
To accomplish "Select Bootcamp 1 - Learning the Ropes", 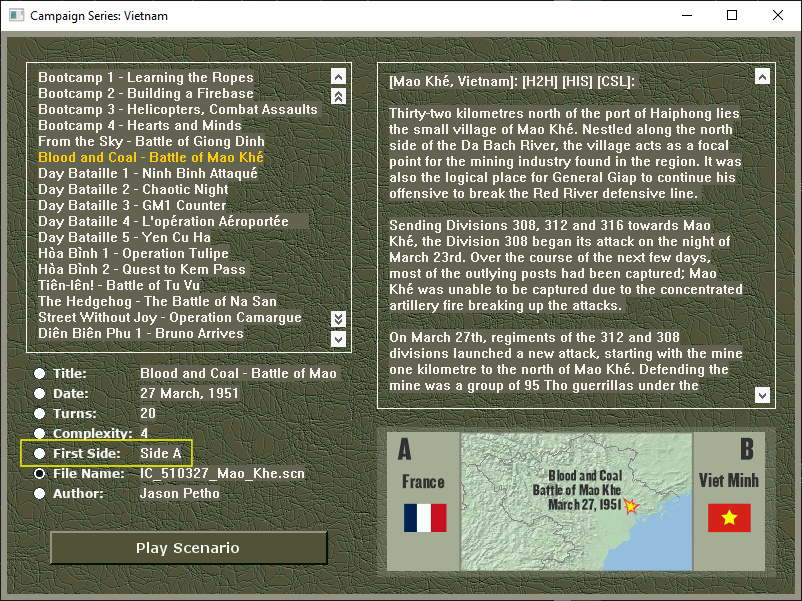I will click(x=146, y=77).
